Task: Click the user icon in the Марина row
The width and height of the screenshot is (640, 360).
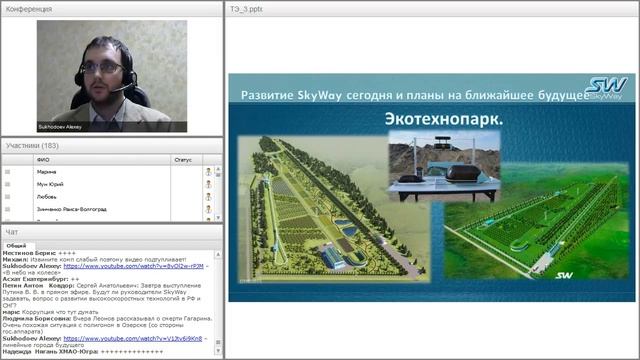Action: tap(208, 172)
